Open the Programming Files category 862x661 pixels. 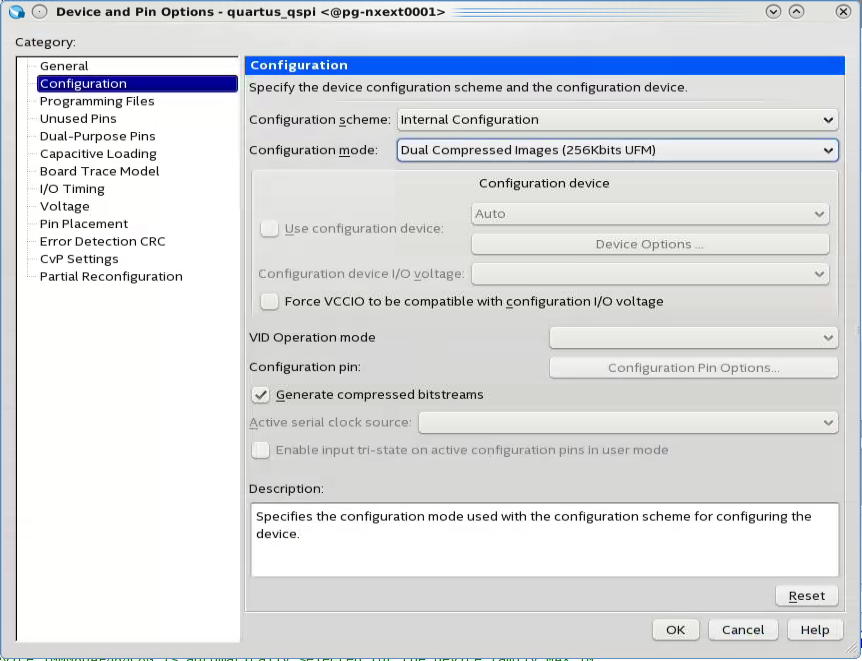pyautogui.click(x=97, y=101)
